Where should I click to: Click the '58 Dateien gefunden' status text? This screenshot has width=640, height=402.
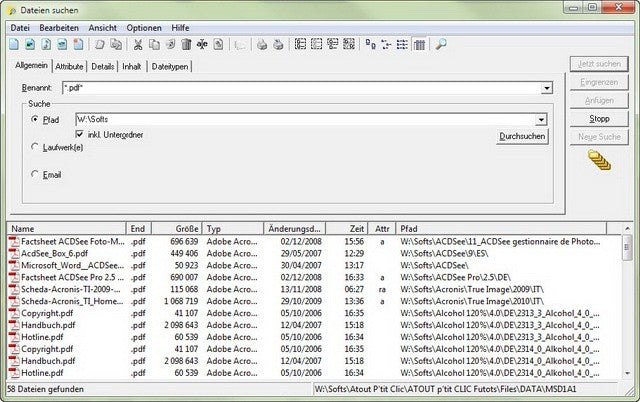(x=45, y=389)
